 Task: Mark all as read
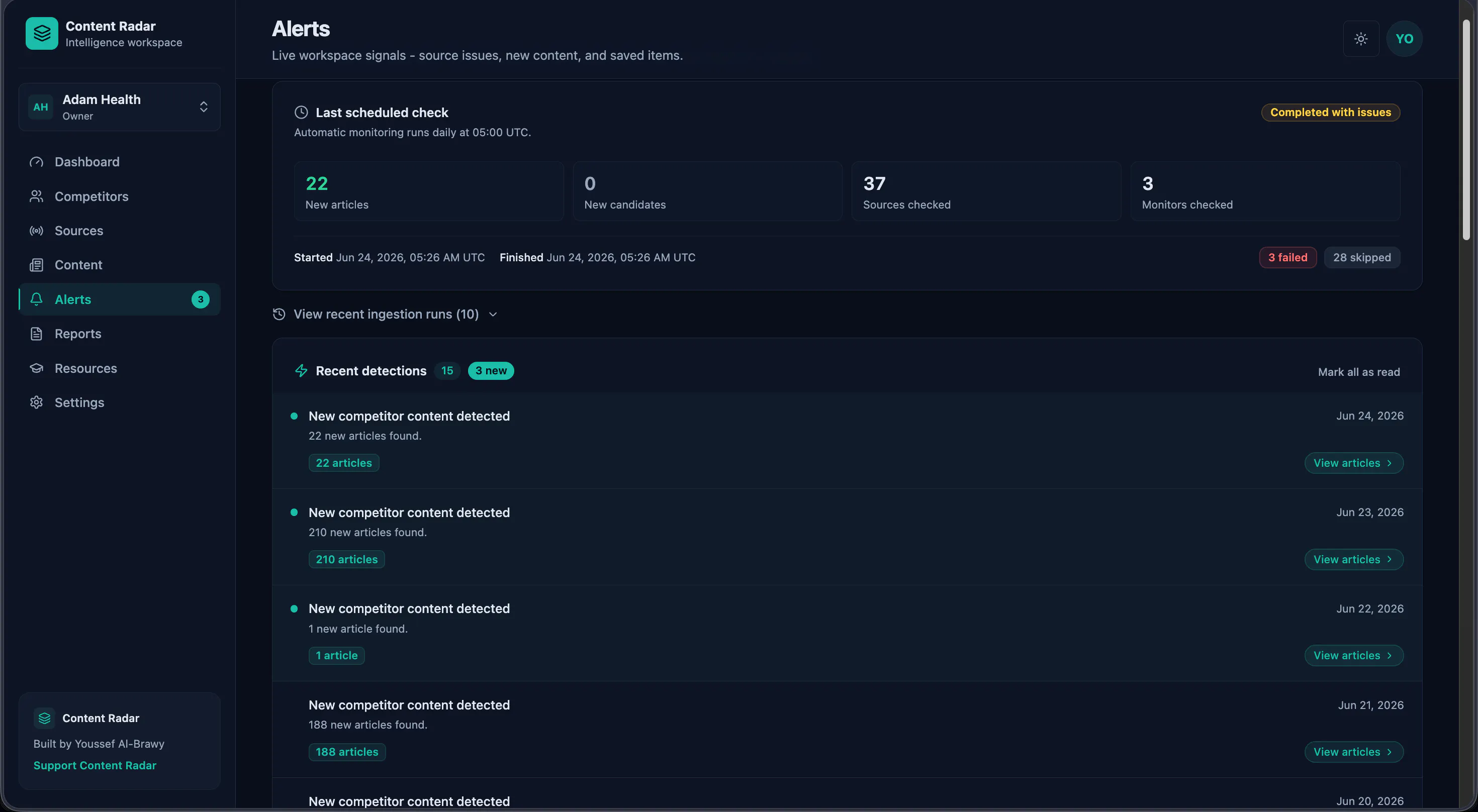click(x=1359, y=372)
